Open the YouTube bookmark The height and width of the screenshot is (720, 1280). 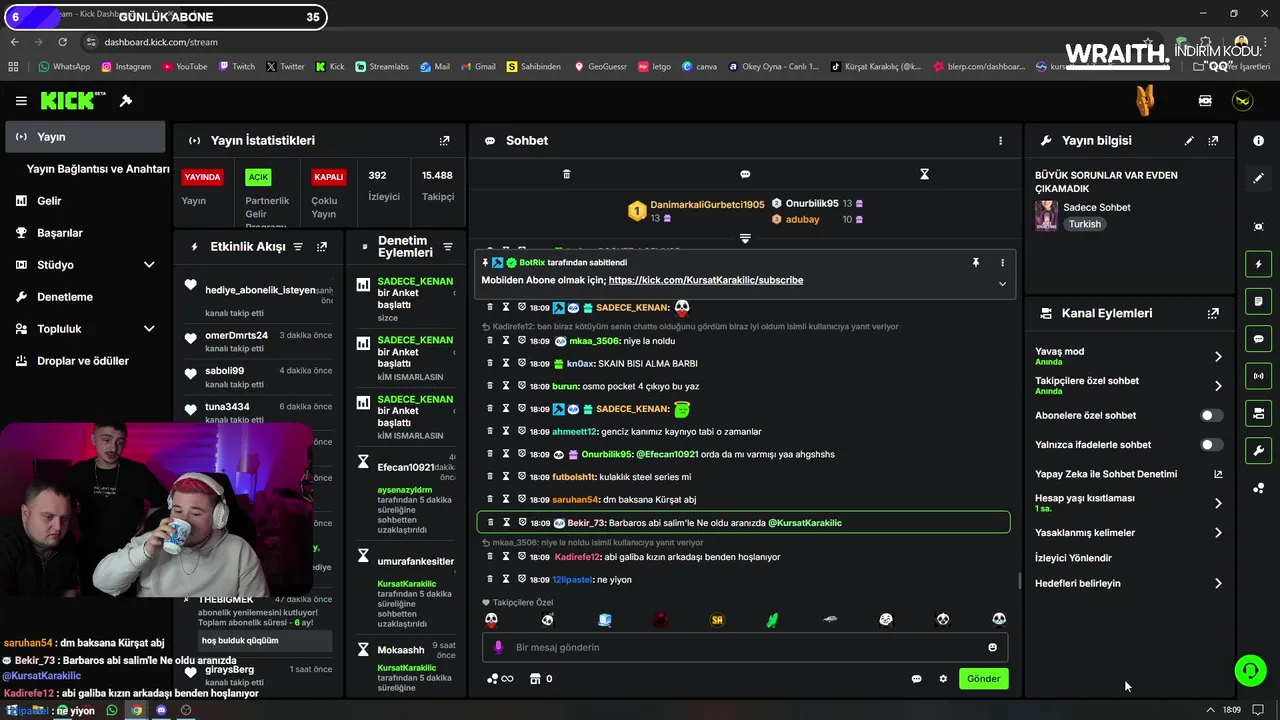[184, 67]
